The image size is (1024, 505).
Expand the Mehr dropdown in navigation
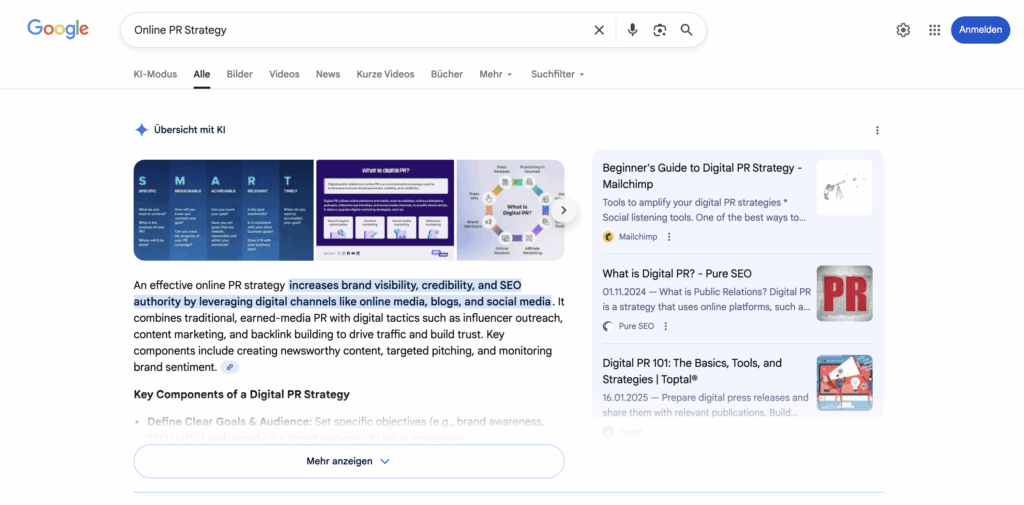coord(495,74)
